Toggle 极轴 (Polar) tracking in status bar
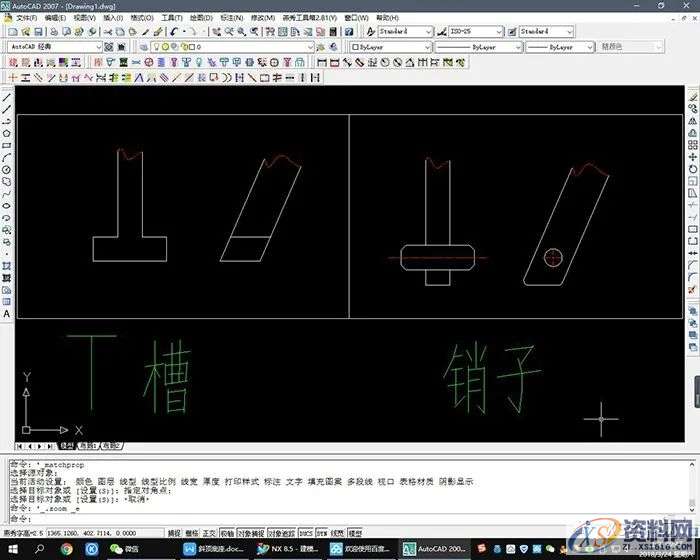 click(227, 533)
